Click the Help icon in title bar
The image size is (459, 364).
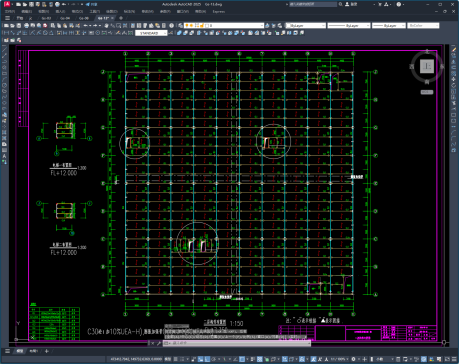coord(399,4)
